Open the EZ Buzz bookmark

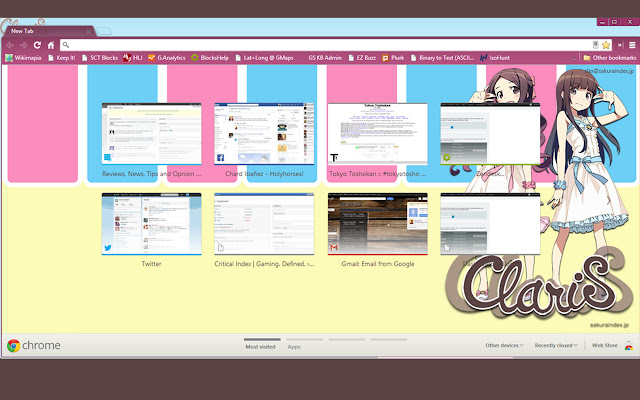pos(362,58)
